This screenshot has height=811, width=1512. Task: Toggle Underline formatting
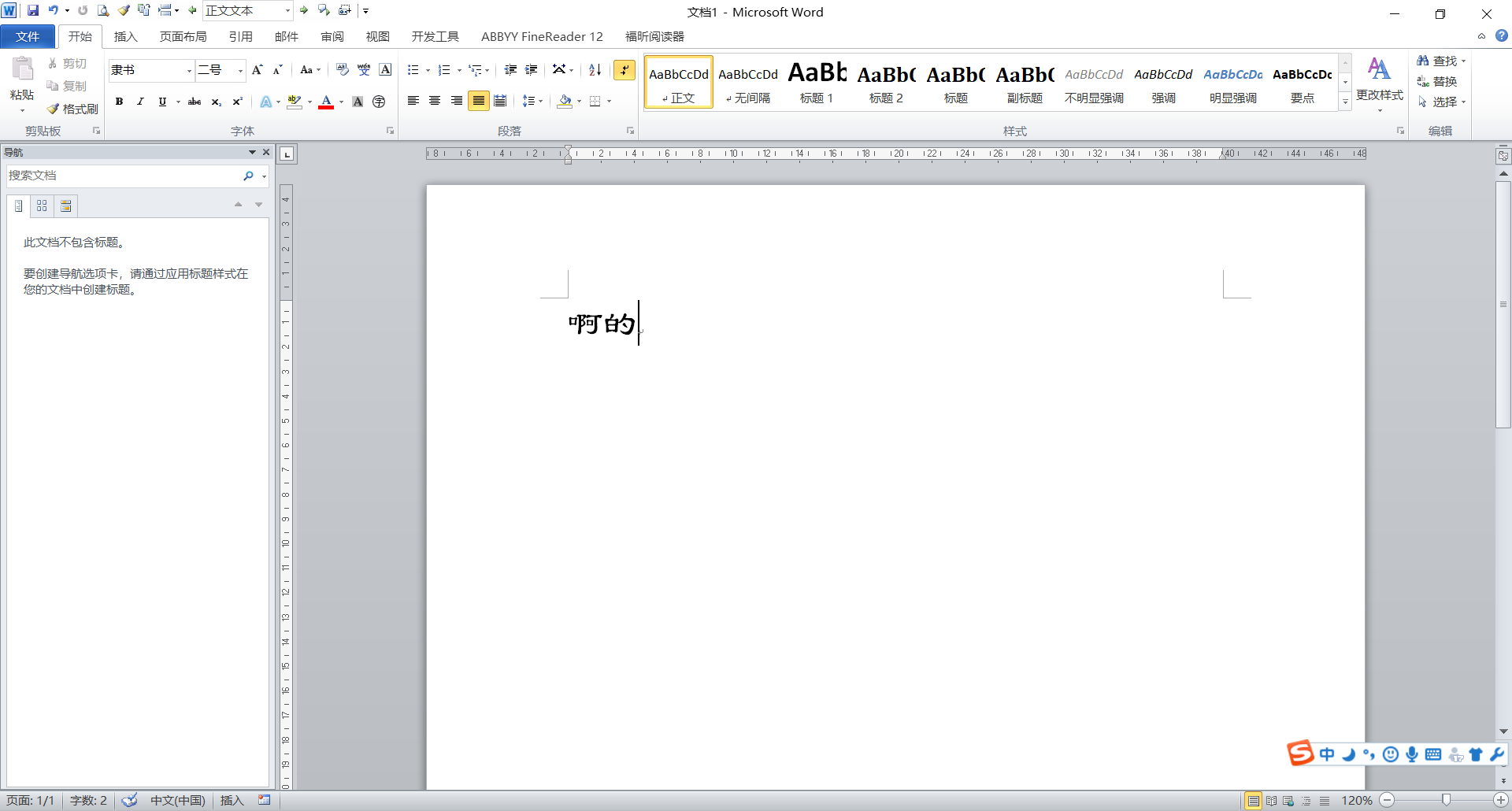(x=162, y=102)
